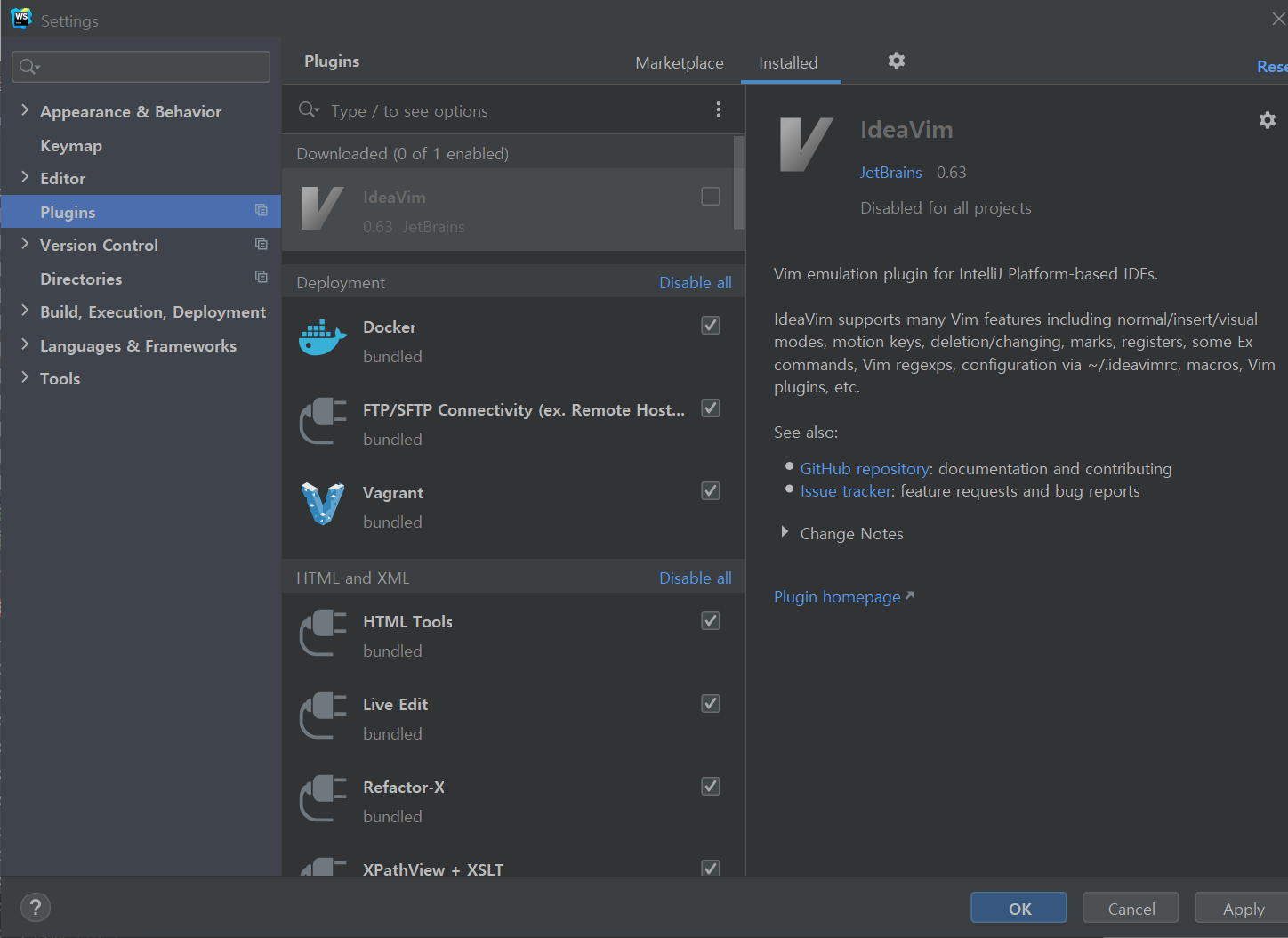
Task: Click the Reset link at top right
Action: point(1272,66)
